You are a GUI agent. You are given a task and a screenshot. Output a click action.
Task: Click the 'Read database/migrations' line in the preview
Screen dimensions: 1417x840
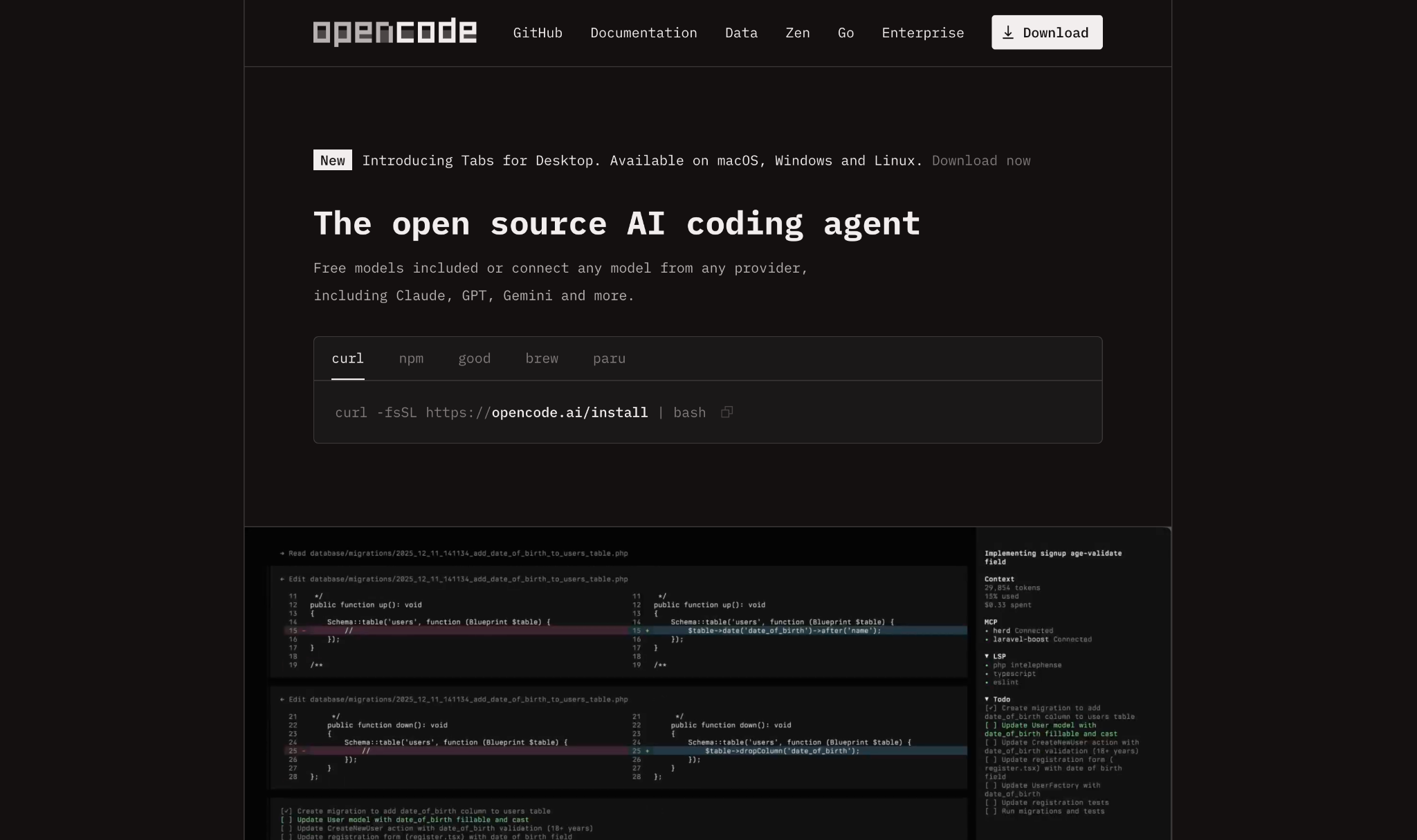point(454,553)
